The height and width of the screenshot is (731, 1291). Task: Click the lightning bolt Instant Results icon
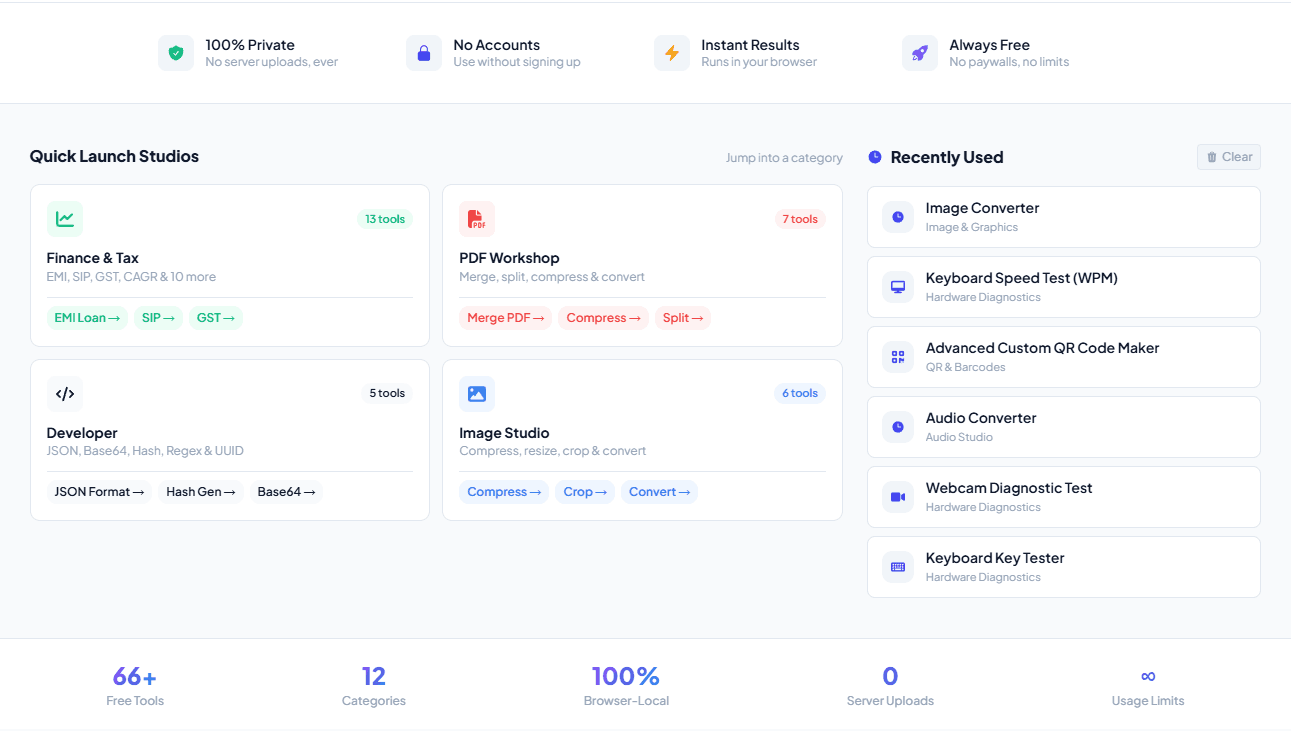tap(672, 53)
